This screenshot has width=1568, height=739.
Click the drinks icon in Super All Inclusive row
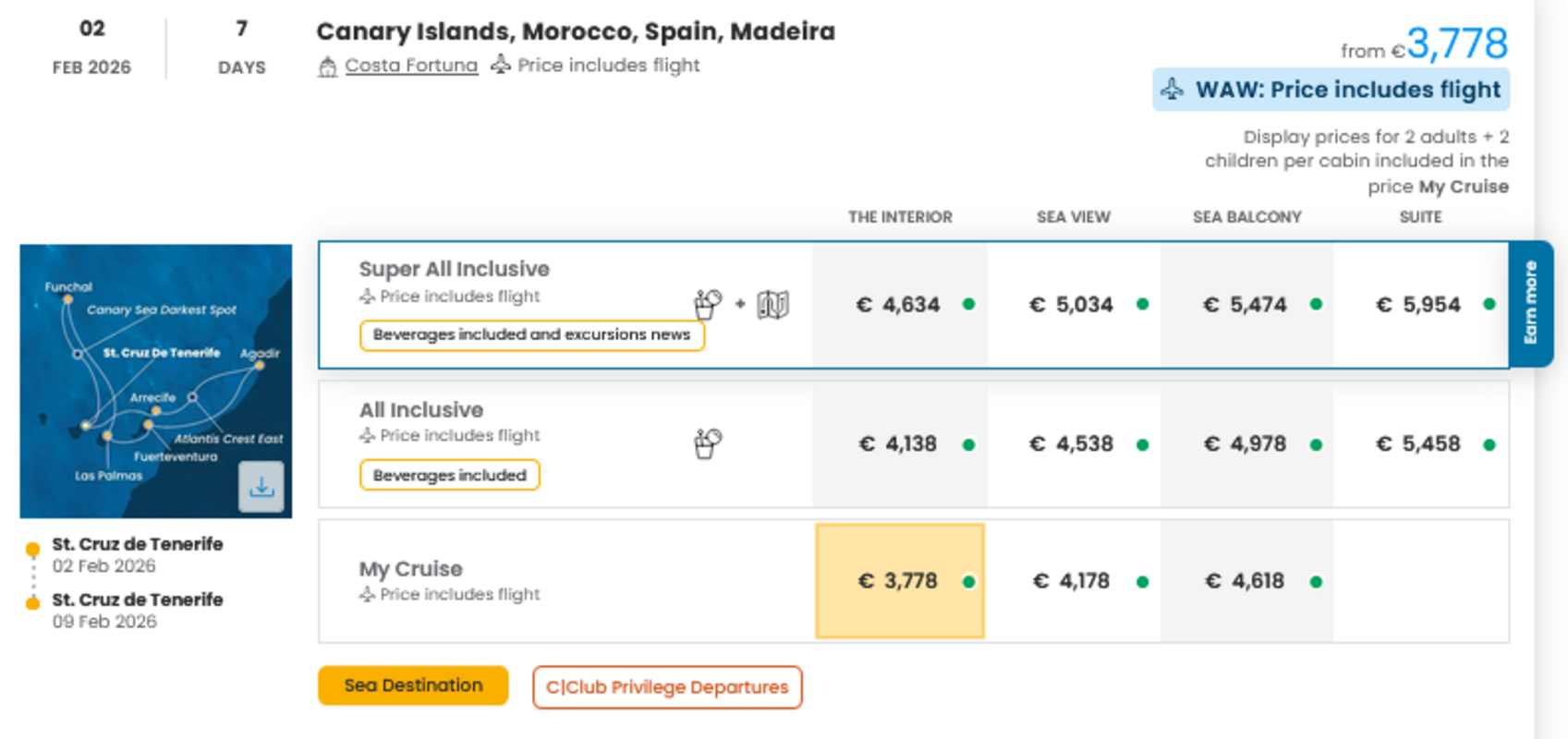[707, 304]
